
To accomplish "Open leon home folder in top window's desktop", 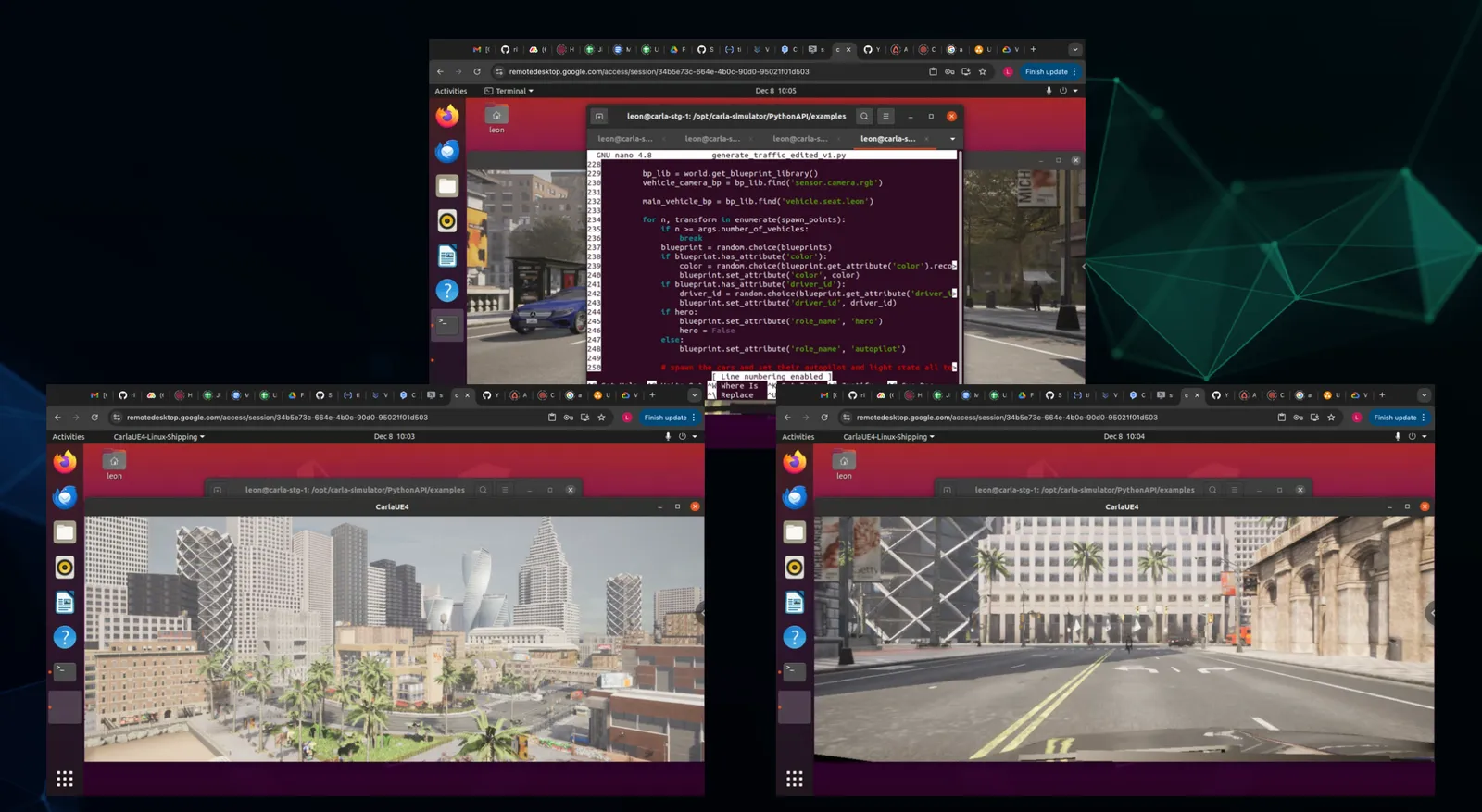I will pyautogui.click(x=496, y=119).
